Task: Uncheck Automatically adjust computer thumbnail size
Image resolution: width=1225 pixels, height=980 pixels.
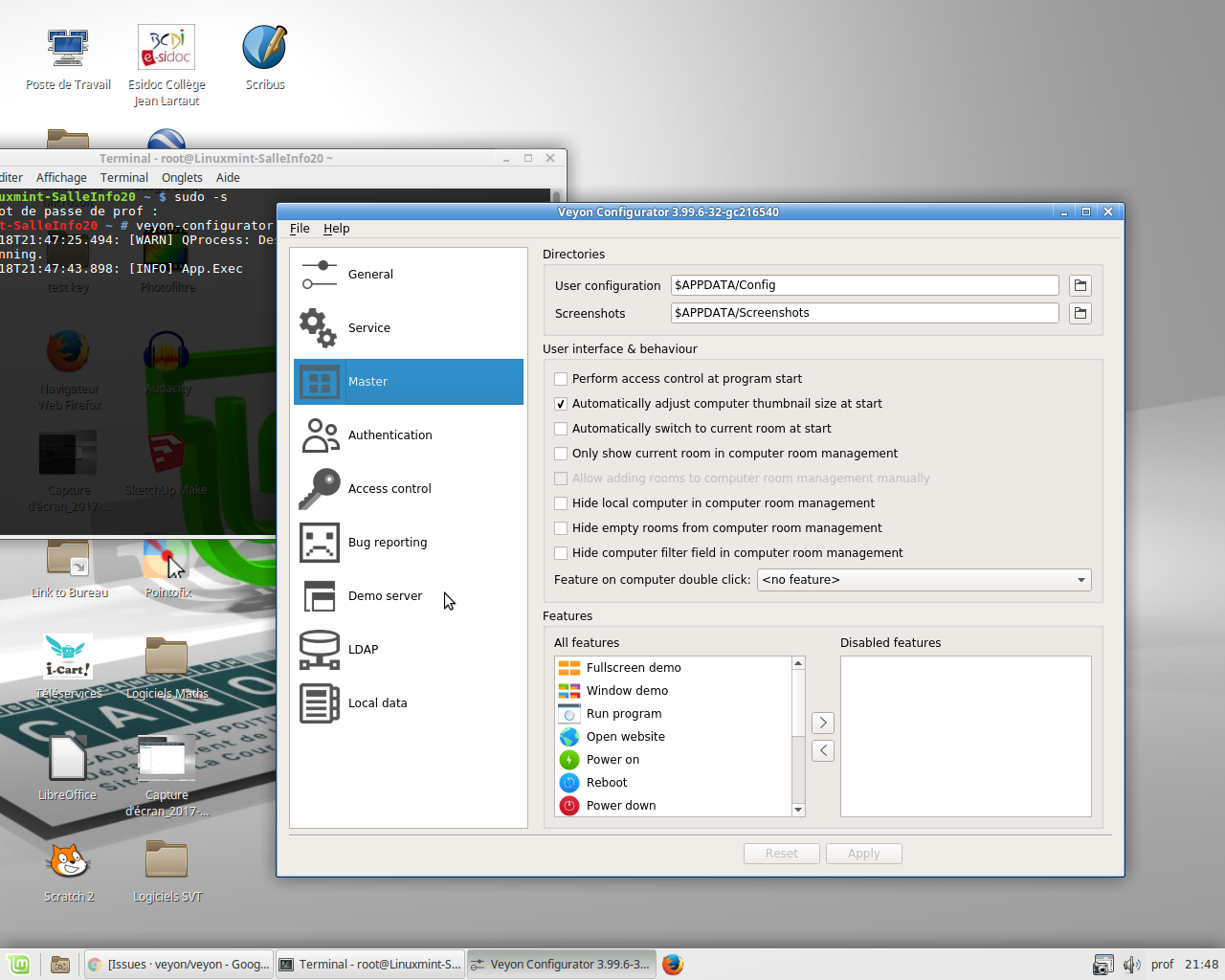Action: [561, 404]
